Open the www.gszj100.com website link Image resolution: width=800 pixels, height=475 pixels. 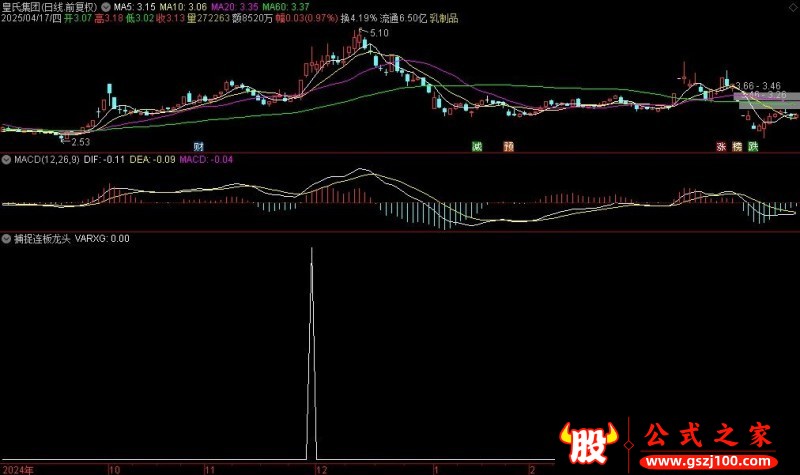pyautogui.click(x=708, y=462)
